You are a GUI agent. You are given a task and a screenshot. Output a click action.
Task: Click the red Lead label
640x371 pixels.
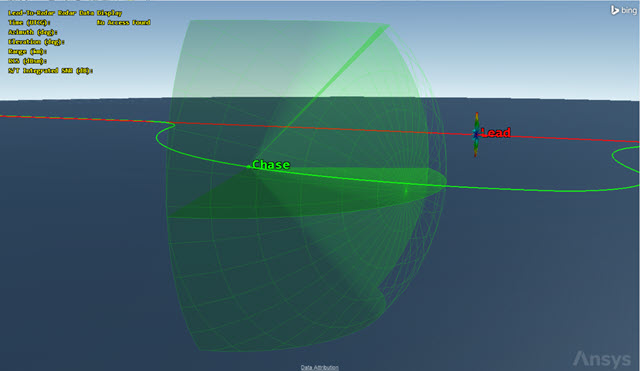tap(496, 133)
